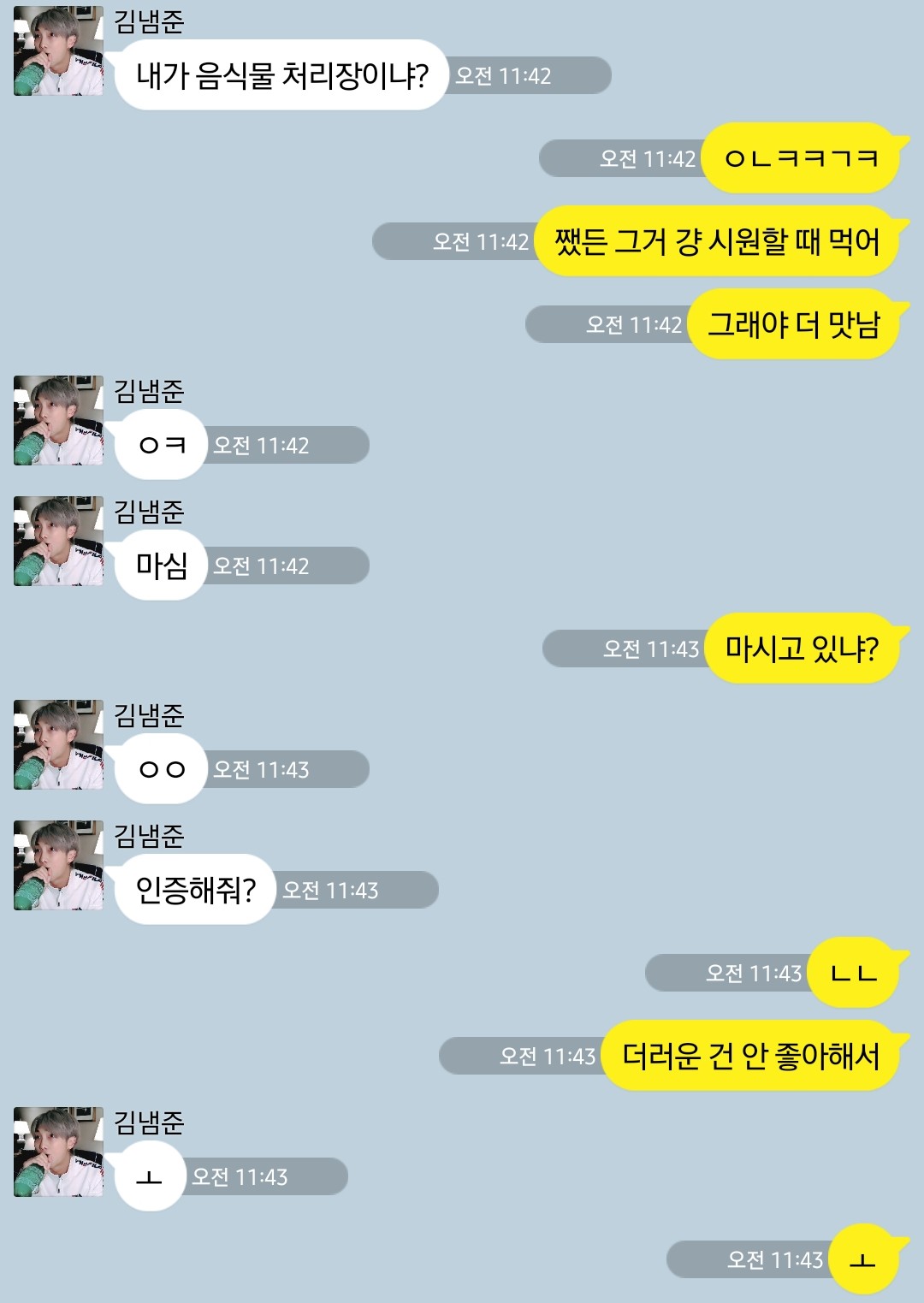Tap the white 'ㅇㅇ' reply bubble
Screen dimensions: 924x1303
(x=161, y=769)
